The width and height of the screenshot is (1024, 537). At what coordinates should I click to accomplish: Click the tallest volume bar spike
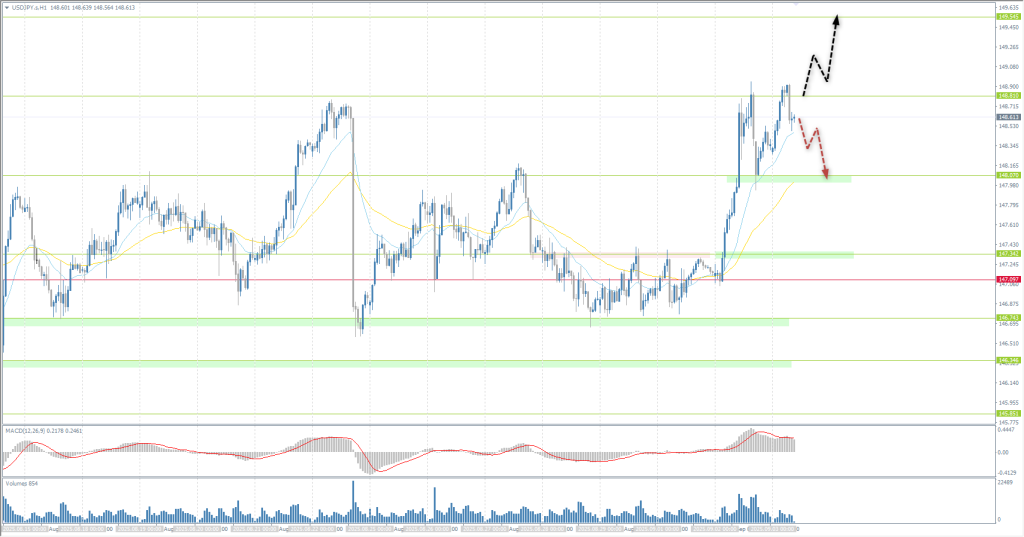tap(353, 500)
